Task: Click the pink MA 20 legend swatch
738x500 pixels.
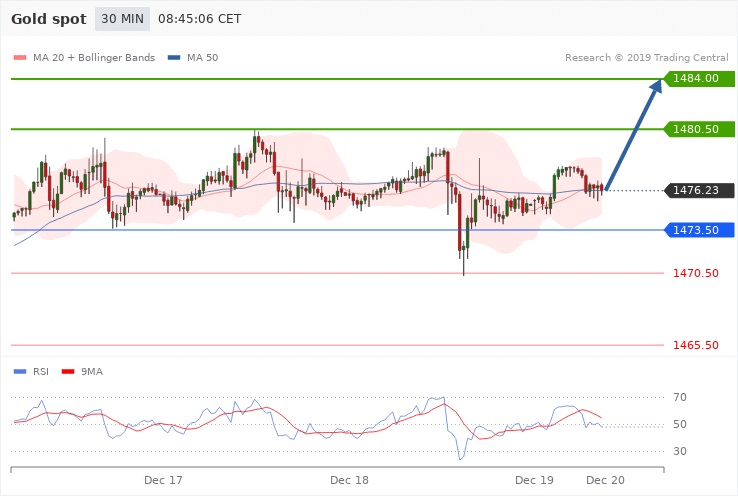Action: coord(19,57)
